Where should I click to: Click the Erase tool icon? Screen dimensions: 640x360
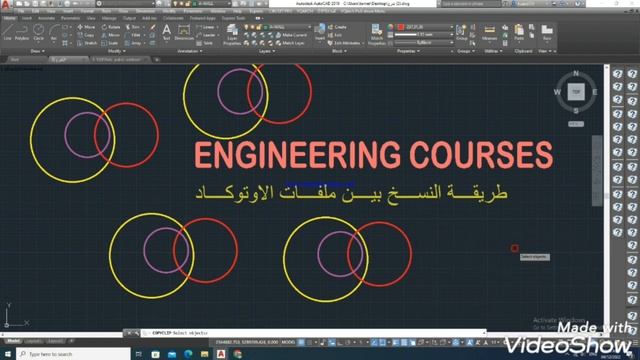tap(152, 27)
